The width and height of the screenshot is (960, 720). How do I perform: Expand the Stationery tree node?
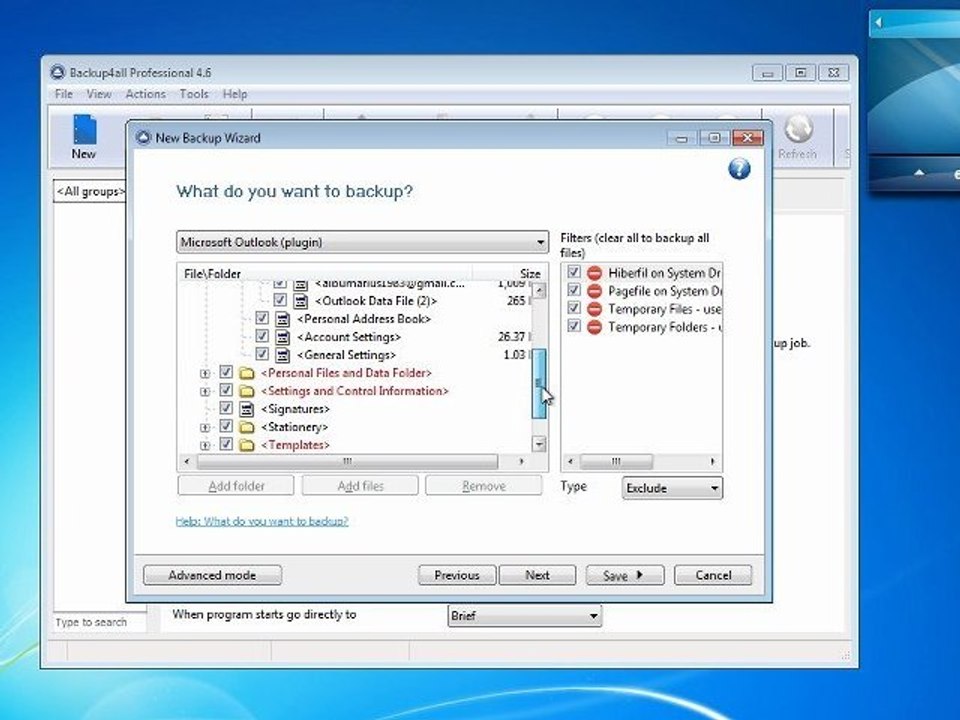tap(205, 427)
